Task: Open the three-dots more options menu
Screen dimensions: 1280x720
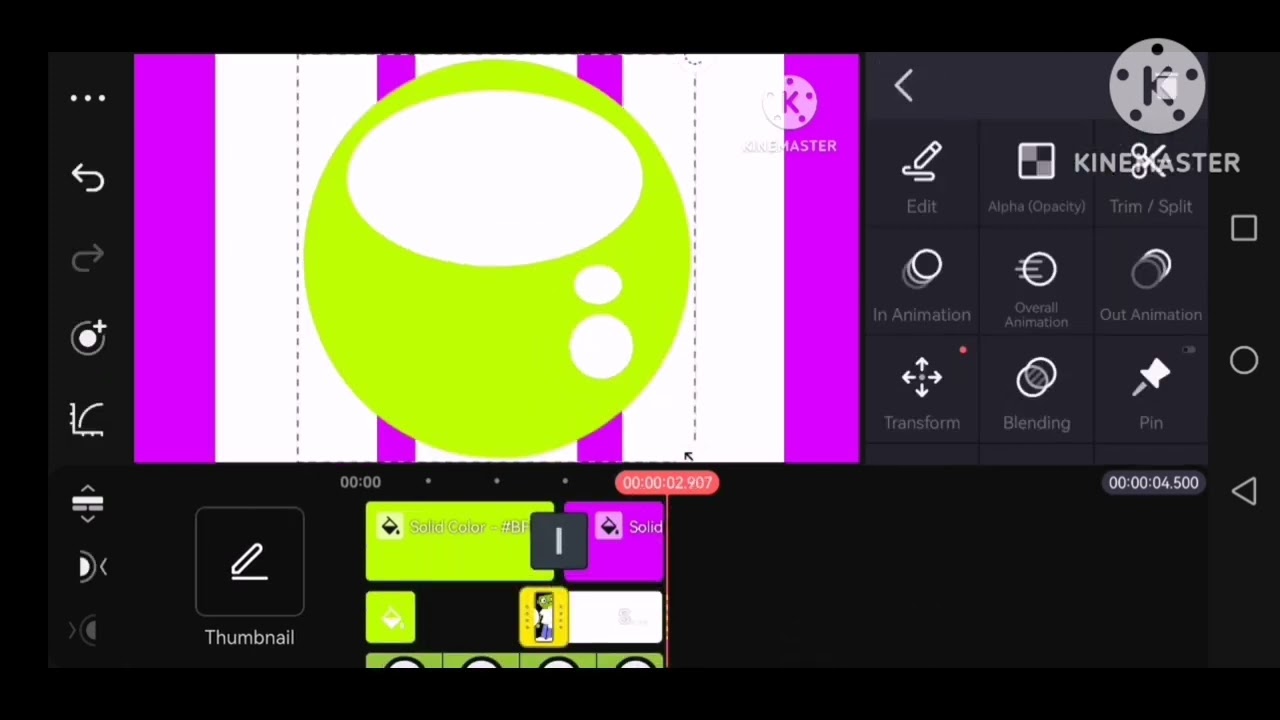Action: coord(88,98)
